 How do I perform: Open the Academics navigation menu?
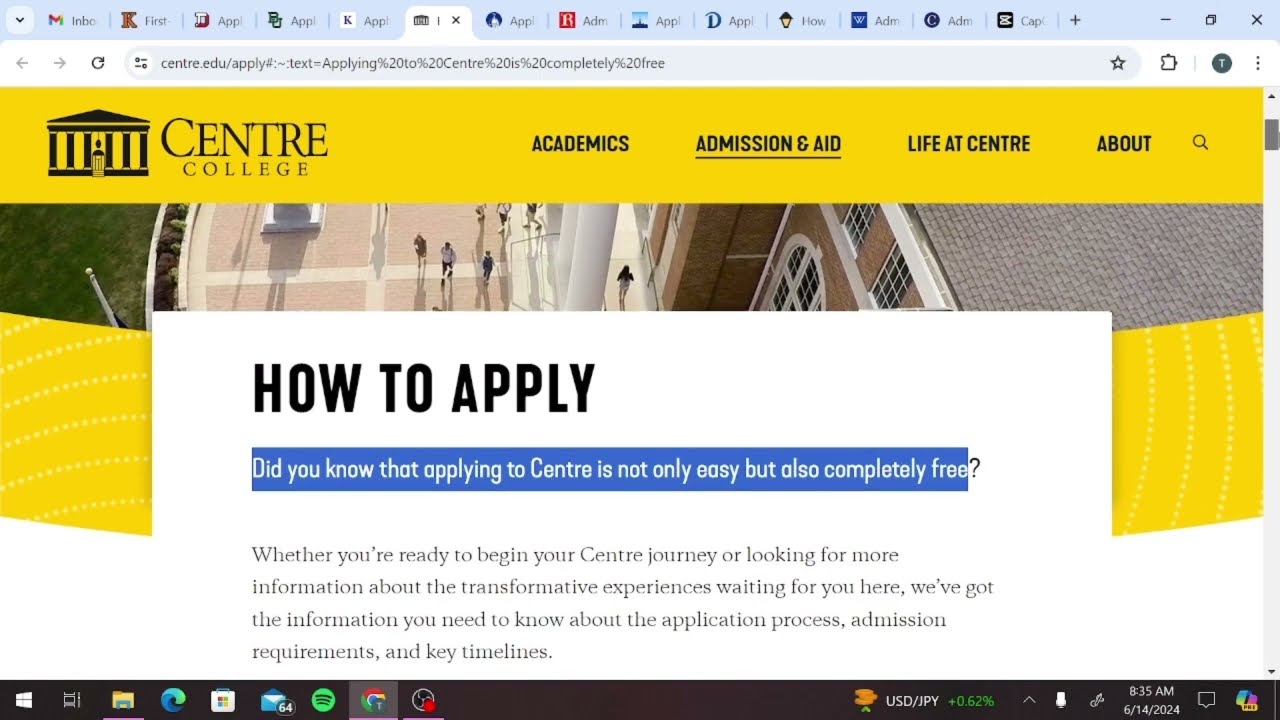pyautogui.click(x=580, y=144)
